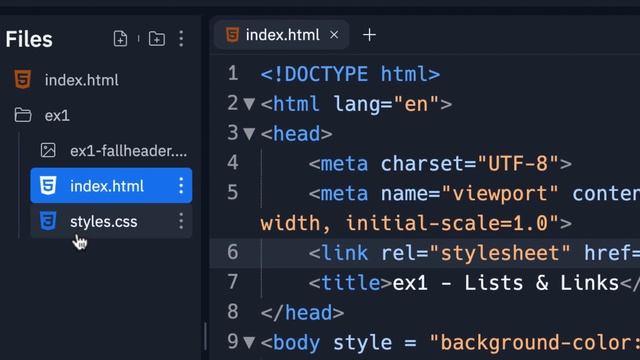Select index.html inside ex1 folder
Image resolution: width=640 pixels, height=360 pixels.
111,186
